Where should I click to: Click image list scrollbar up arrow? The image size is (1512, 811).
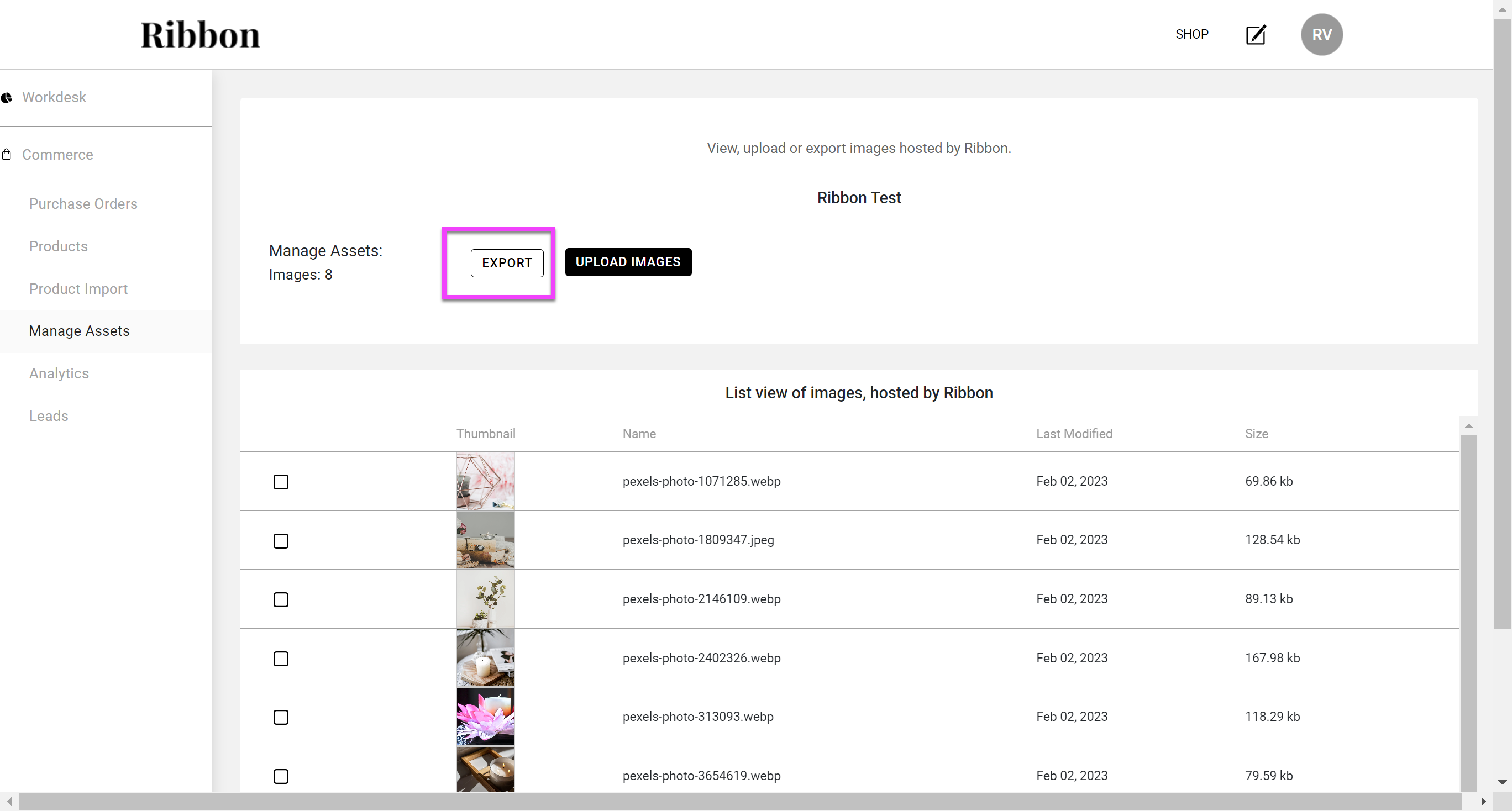[x=1468, y=426]
